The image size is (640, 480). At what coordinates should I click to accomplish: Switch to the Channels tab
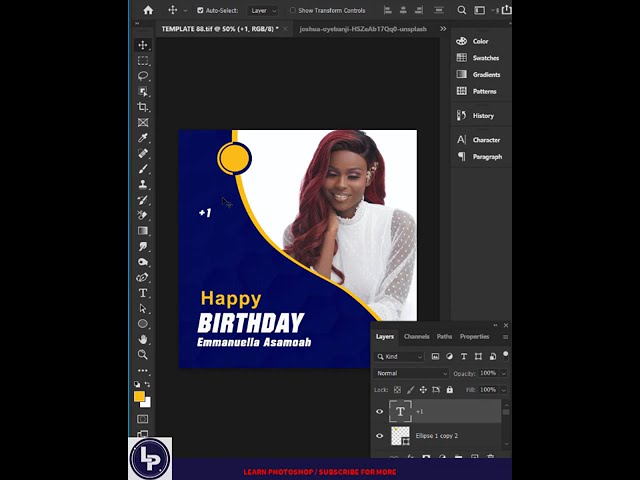(x=417, y=337)
